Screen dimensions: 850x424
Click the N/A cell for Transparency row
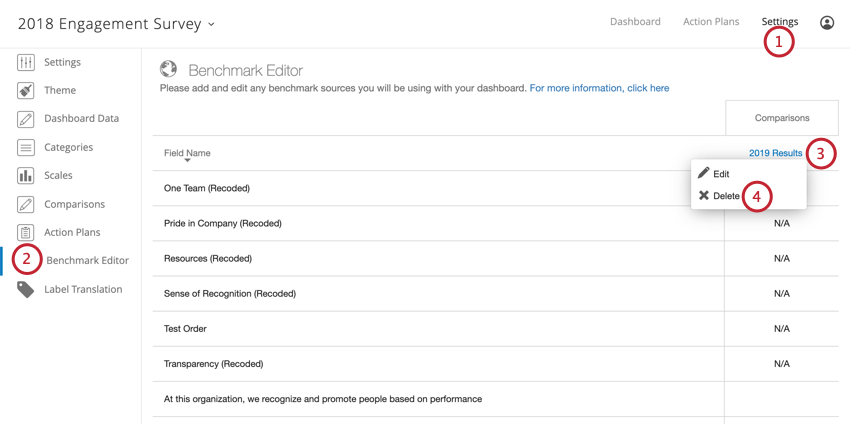[782, 364]
